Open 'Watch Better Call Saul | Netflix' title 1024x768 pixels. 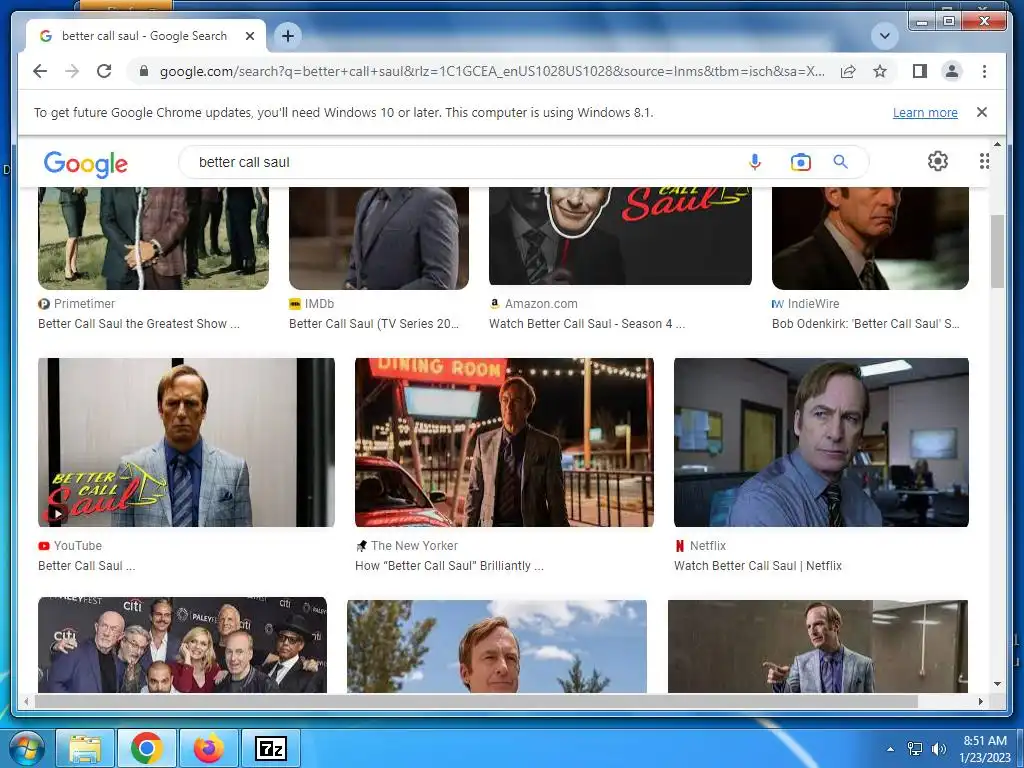[758, 566]
